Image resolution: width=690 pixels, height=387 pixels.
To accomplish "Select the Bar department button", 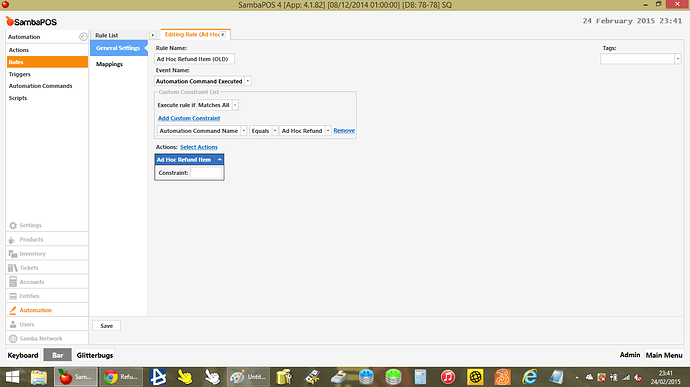I will [58, 355].
